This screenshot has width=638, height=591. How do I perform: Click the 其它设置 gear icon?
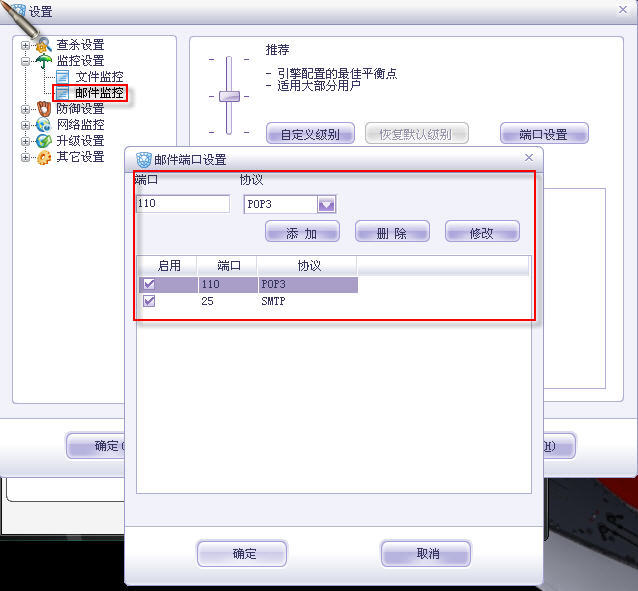(44, 157)
